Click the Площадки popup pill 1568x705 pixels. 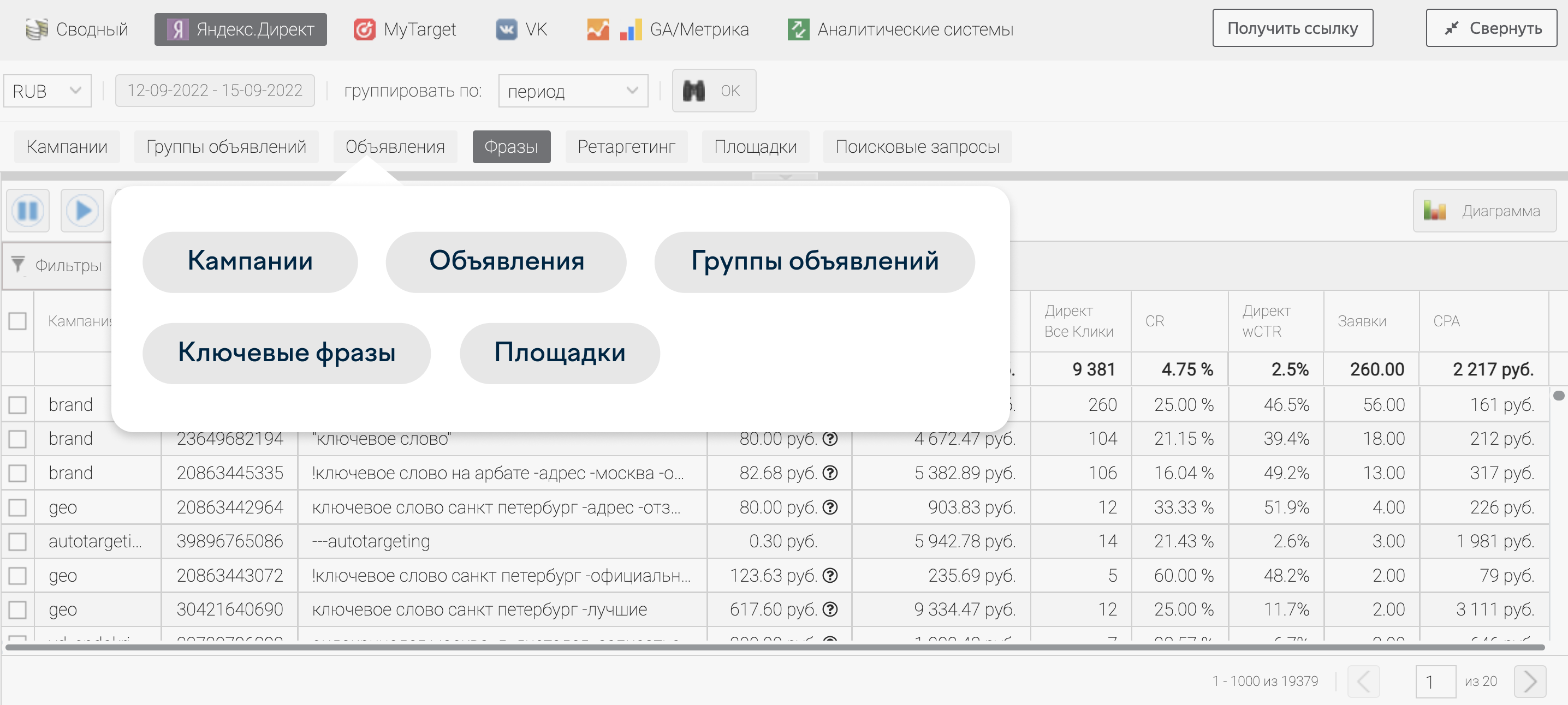click(560, 354)
